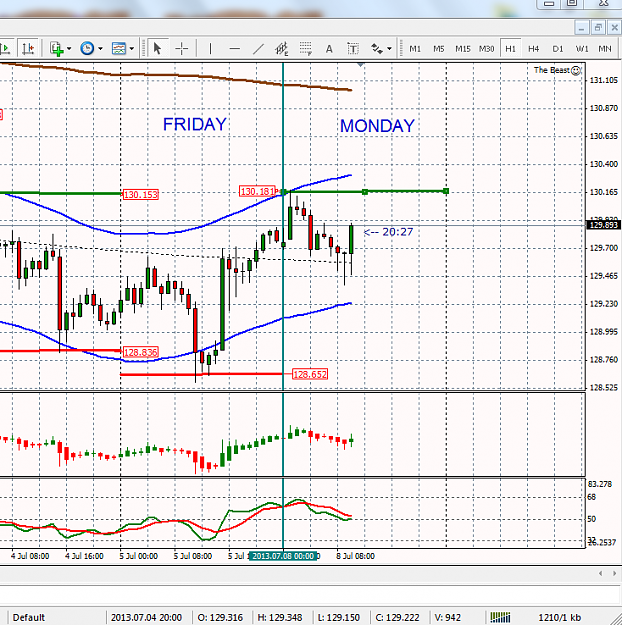Image resolution: width=622 pixels, height=625 pixels.
Task: Switch chart to H4 timeframe
Action: click(x=533, y=49)
